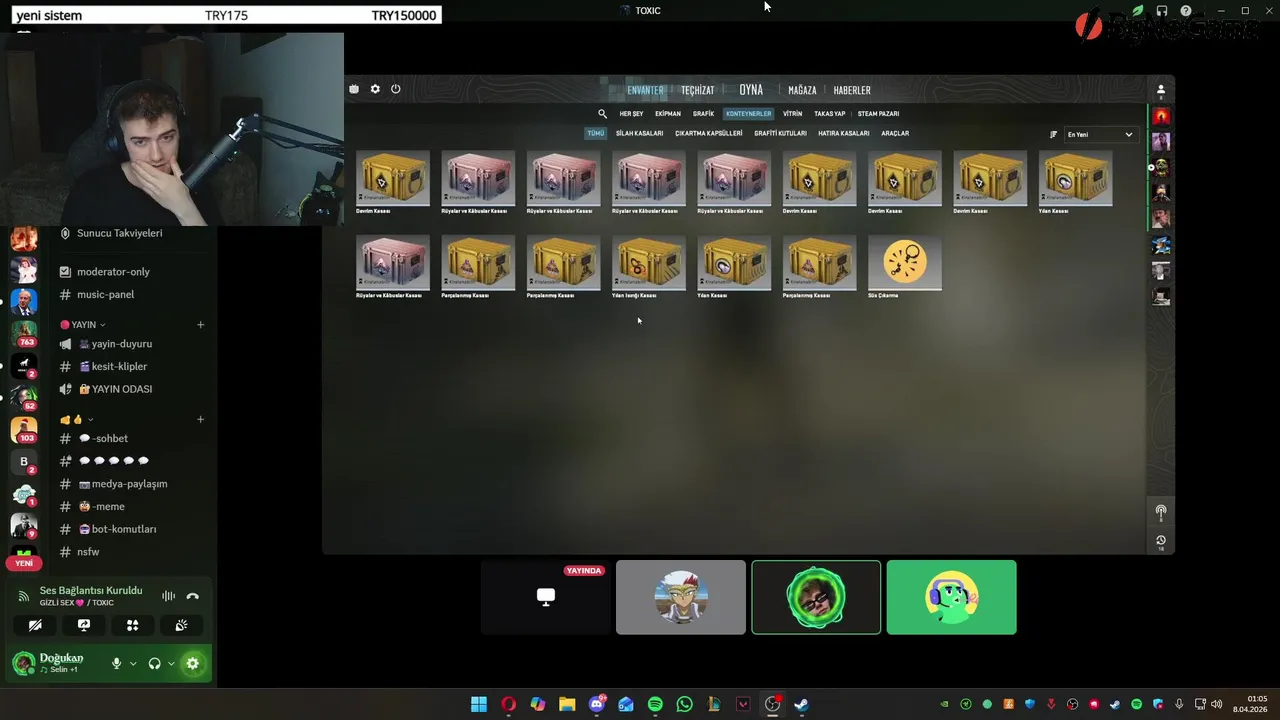Toggle Discord screen sharing

[x=84, y=625]
